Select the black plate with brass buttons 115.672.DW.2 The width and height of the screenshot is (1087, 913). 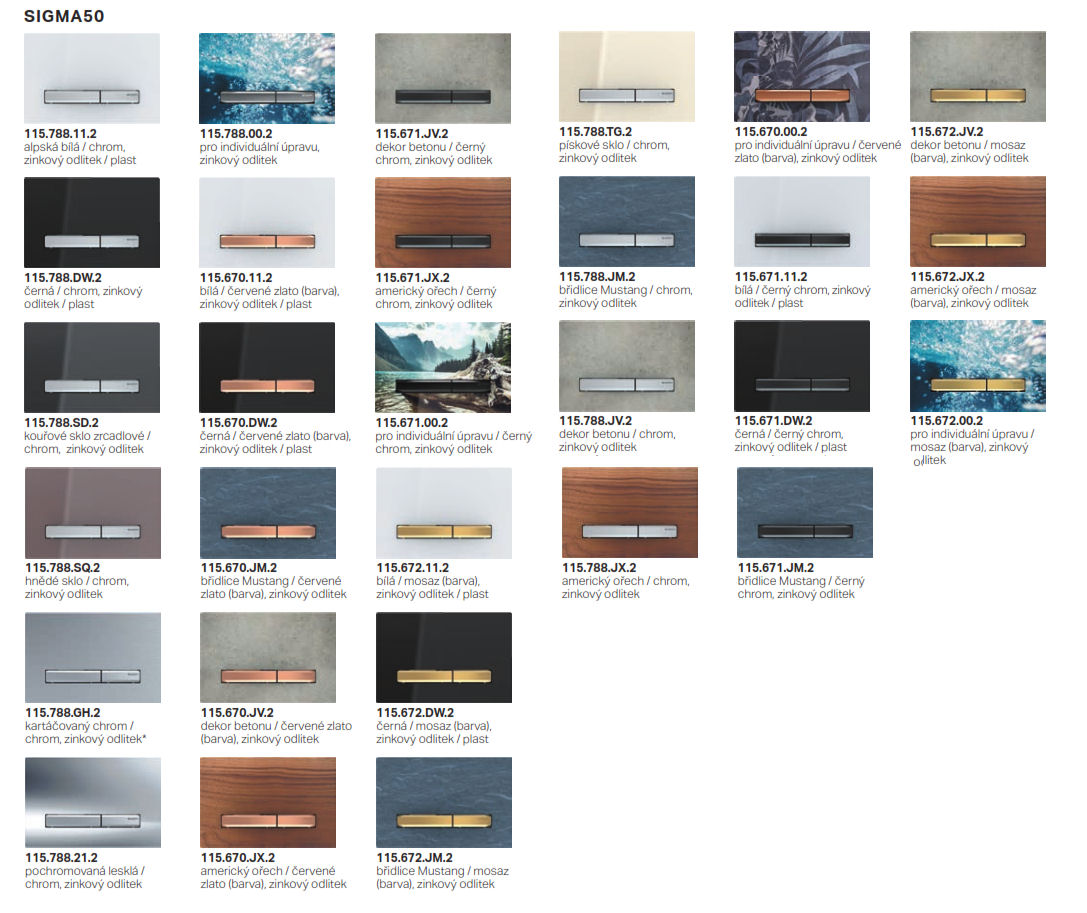(443, 657)
